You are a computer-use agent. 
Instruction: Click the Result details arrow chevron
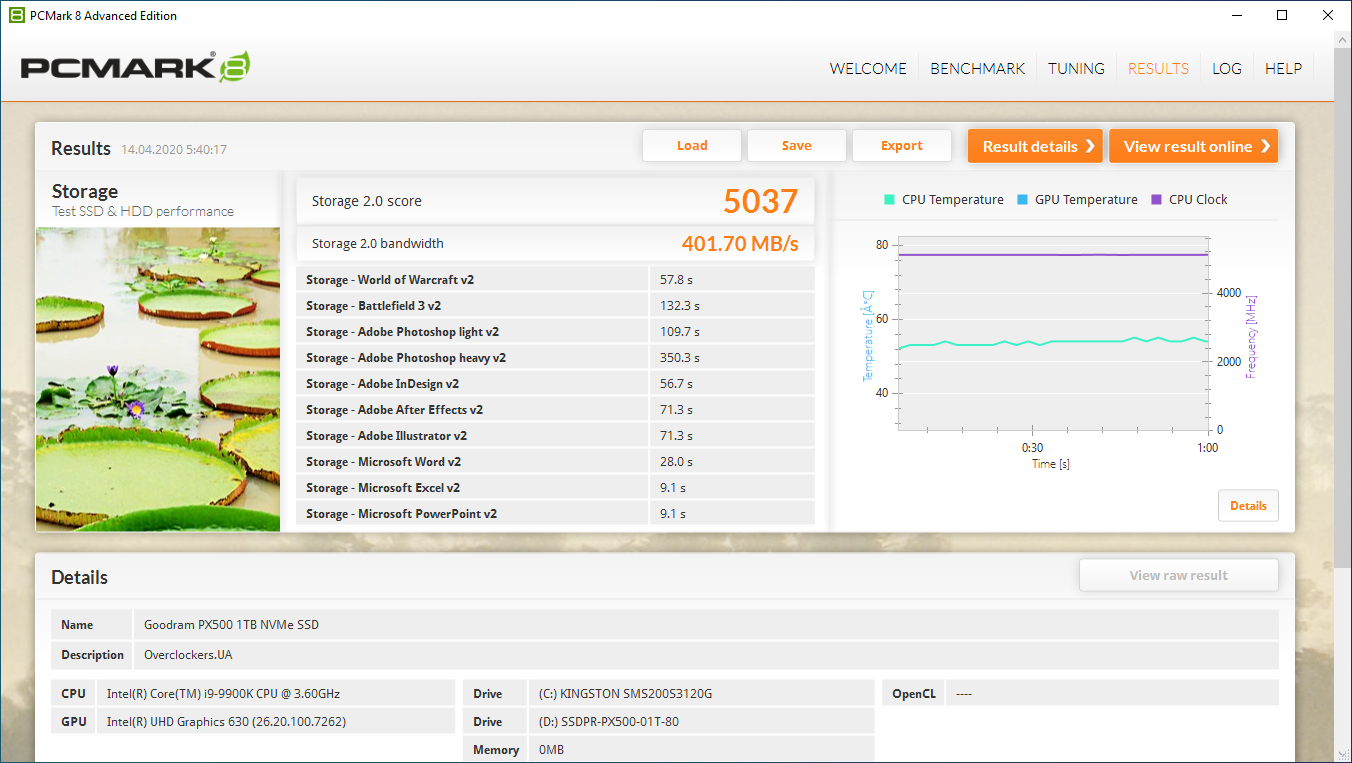[x=1090, y=146]
